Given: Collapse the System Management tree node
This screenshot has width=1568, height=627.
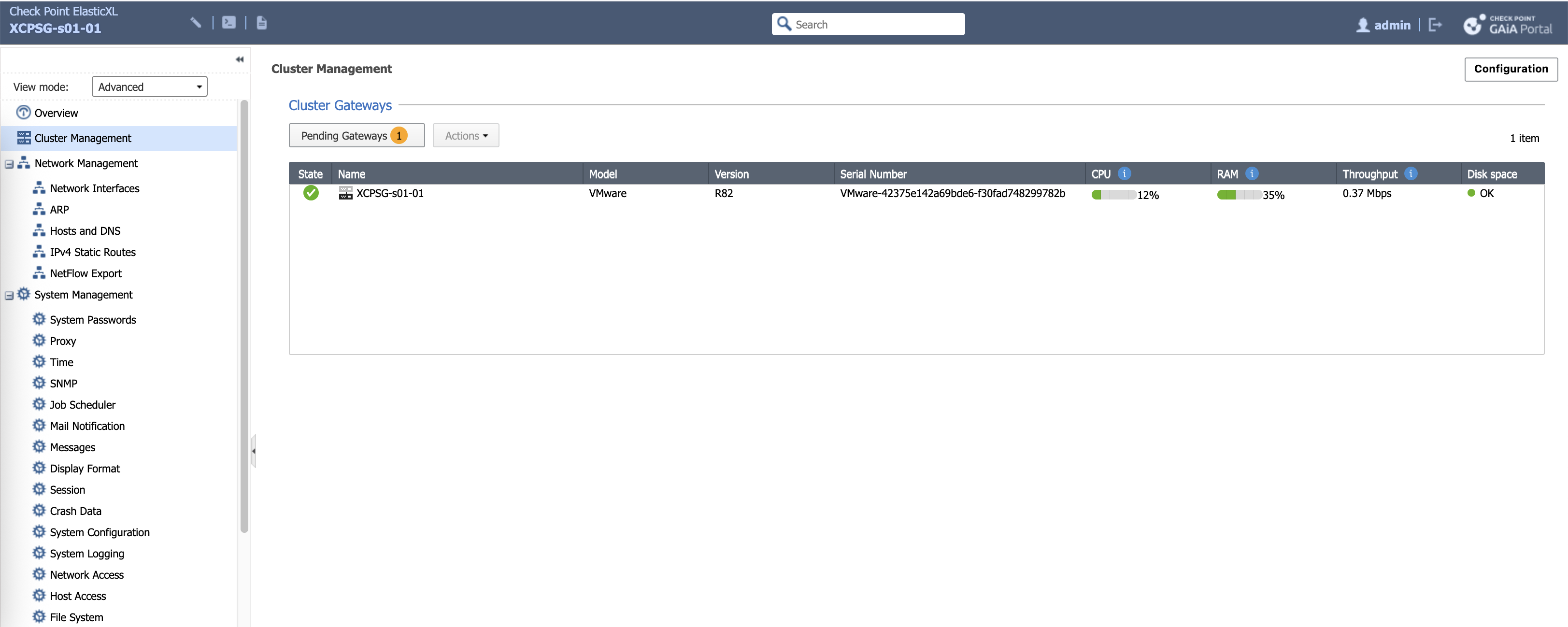Looking at the screenshot, I should pyautogui.click(x=9, y=296).
